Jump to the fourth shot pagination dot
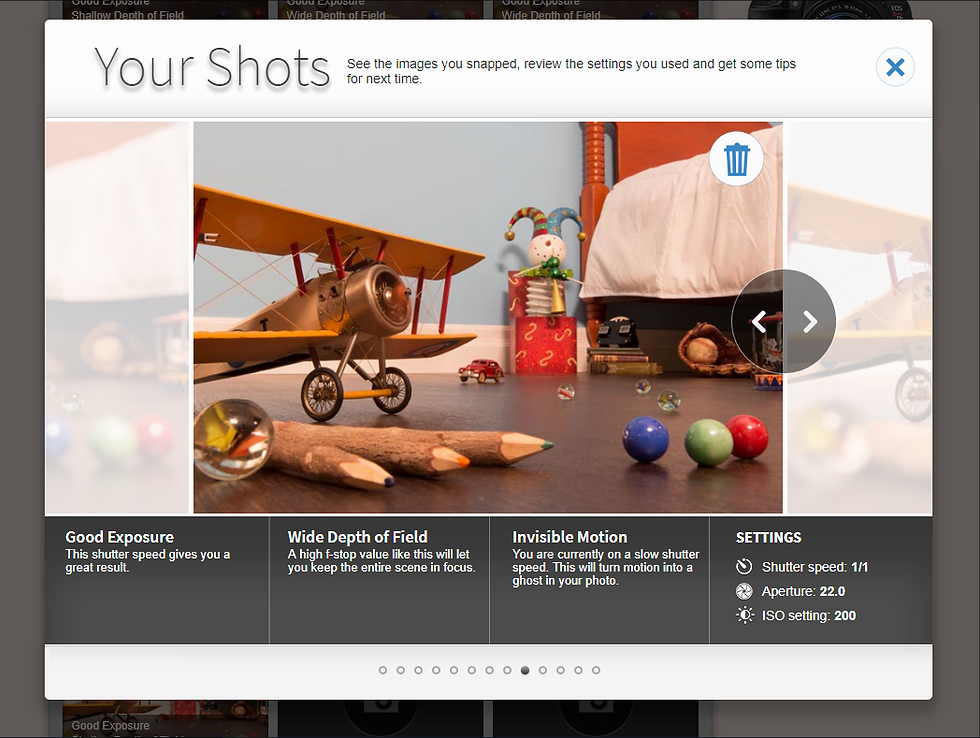This screenshot has width=980, height=738. tap(436, 670)
